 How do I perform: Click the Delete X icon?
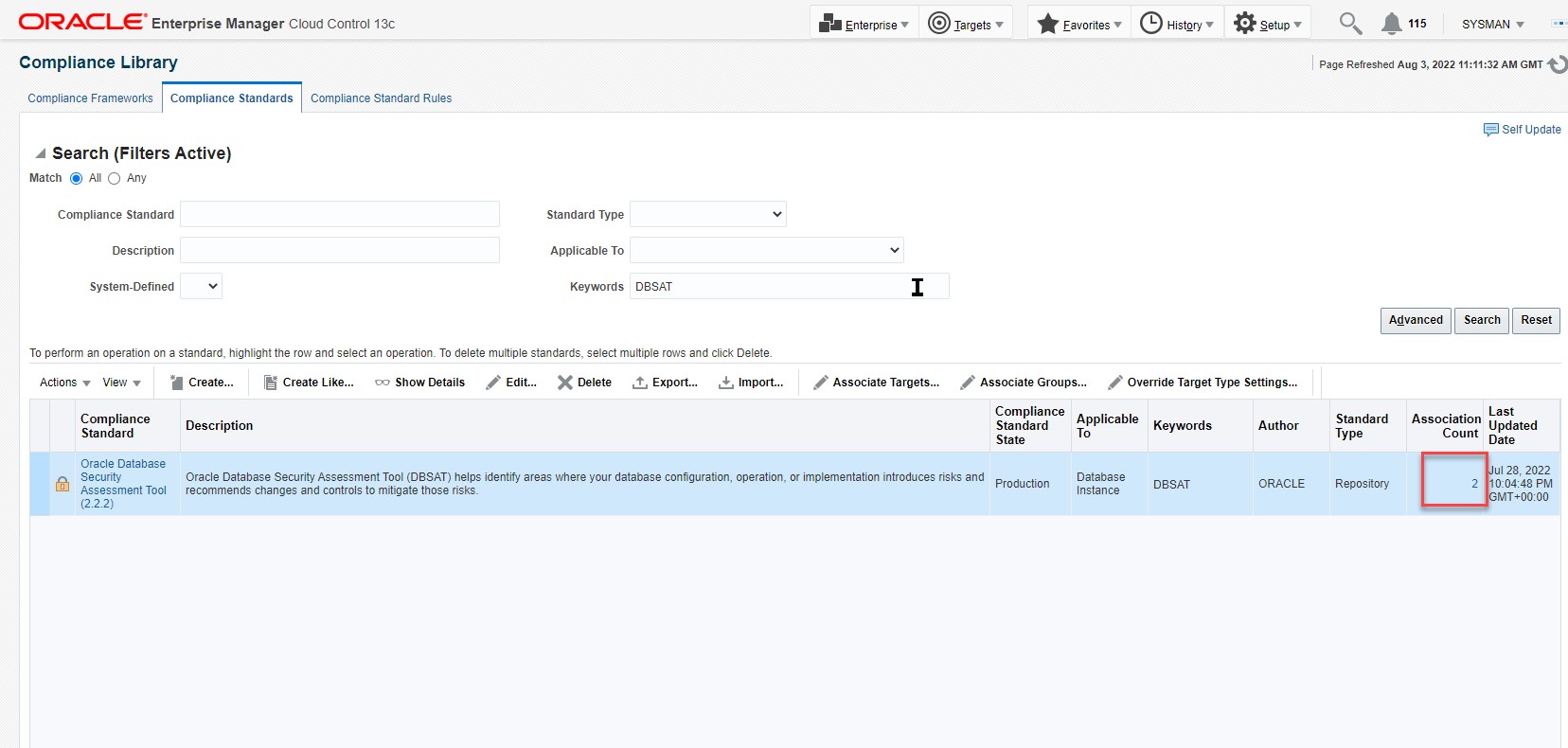(x=565, y=383)
